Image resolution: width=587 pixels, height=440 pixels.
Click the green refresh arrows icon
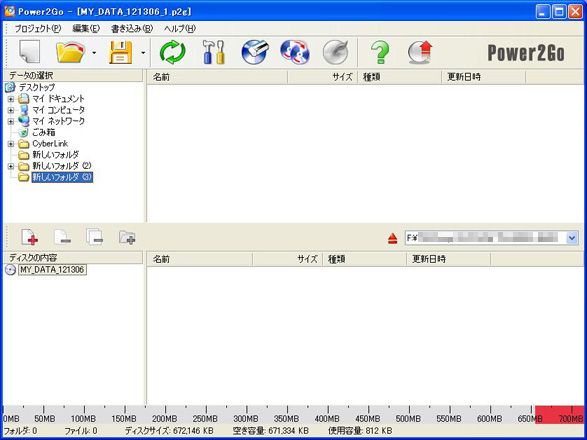(173, 52)
